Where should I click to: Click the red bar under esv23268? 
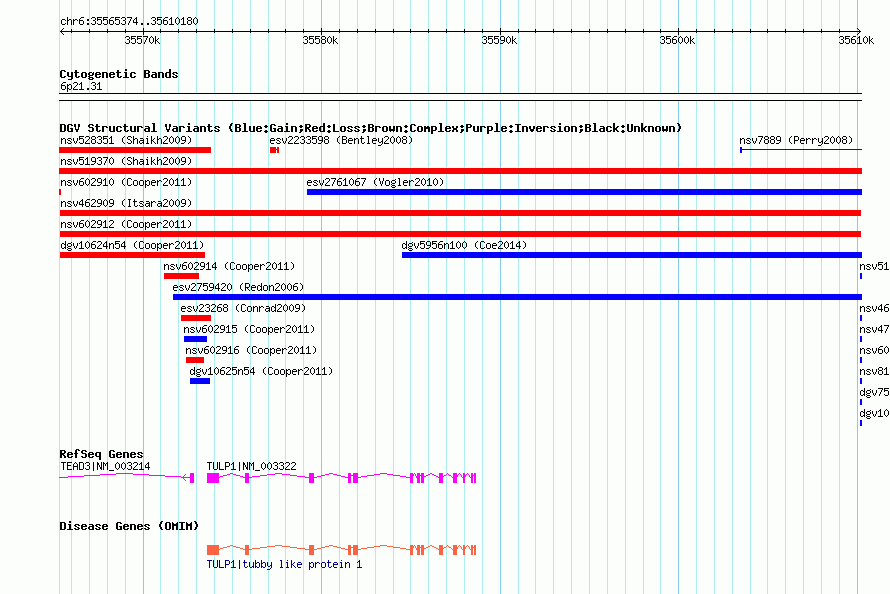(x=196, y=318)
